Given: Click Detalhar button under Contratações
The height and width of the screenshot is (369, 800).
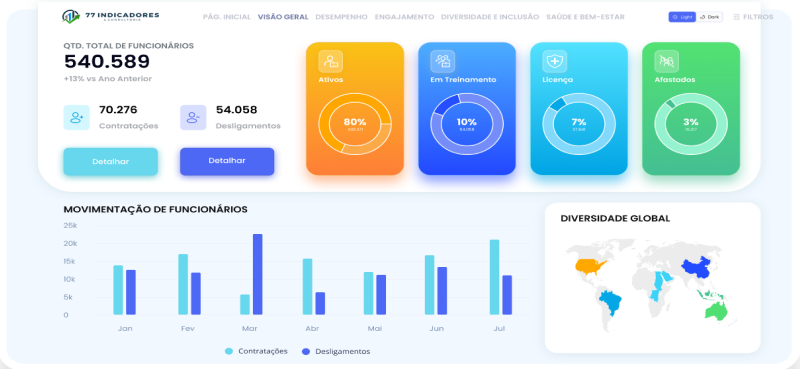Looking at the screenshot, I should pyautogui.click(x=111, y=162).
